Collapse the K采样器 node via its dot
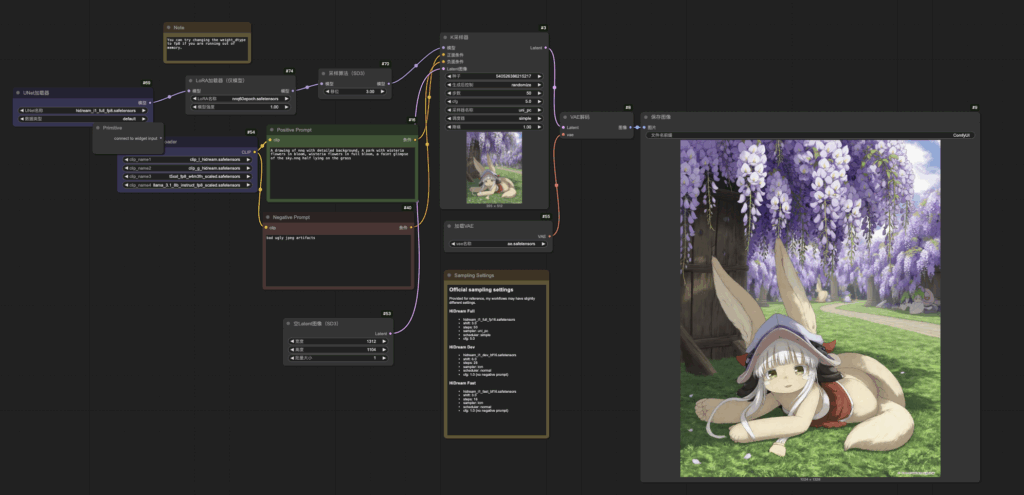The height and width of the screenshot is (495, 1024). click(445, 37)
